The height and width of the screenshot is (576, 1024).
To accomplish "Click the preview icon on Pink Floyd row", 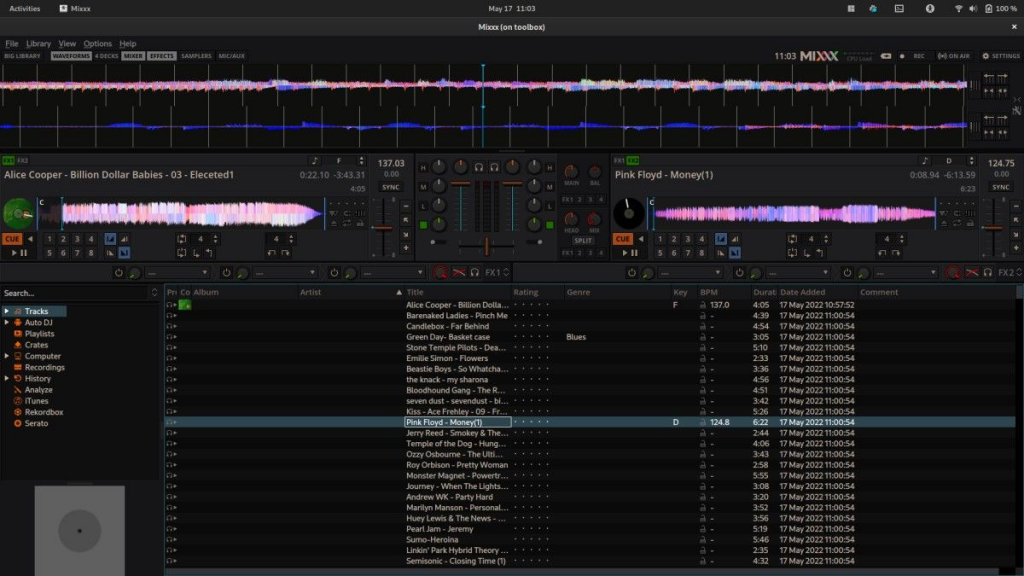I will click(171, 423).
